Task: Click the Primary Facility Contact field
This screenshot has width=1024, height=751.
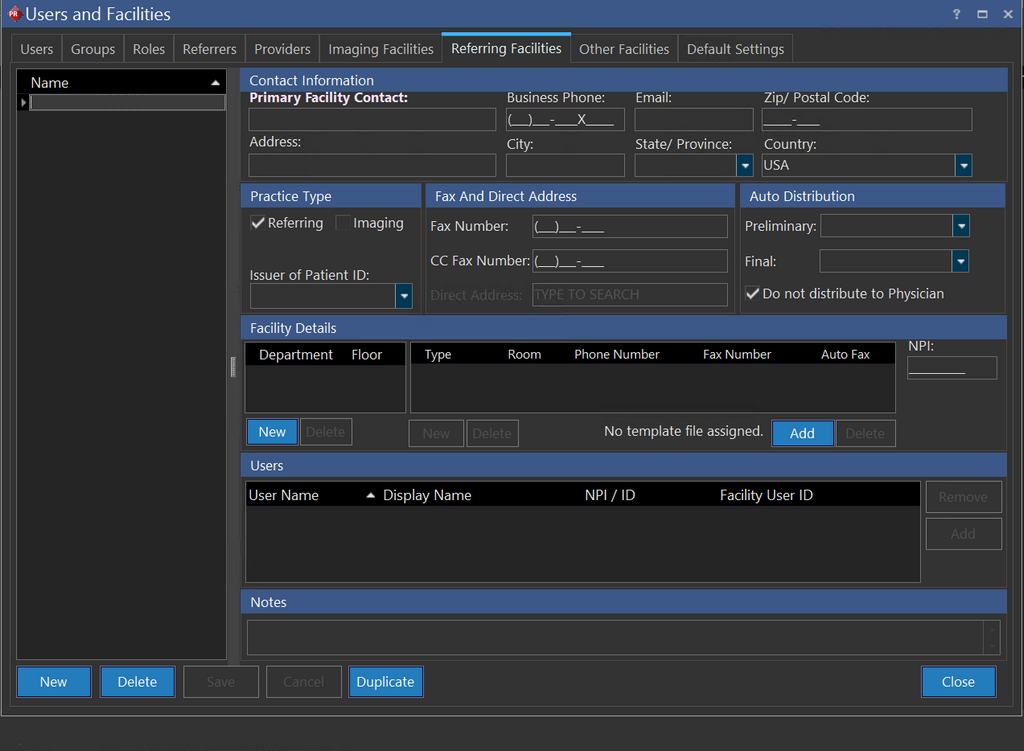Action: [372, 120]
